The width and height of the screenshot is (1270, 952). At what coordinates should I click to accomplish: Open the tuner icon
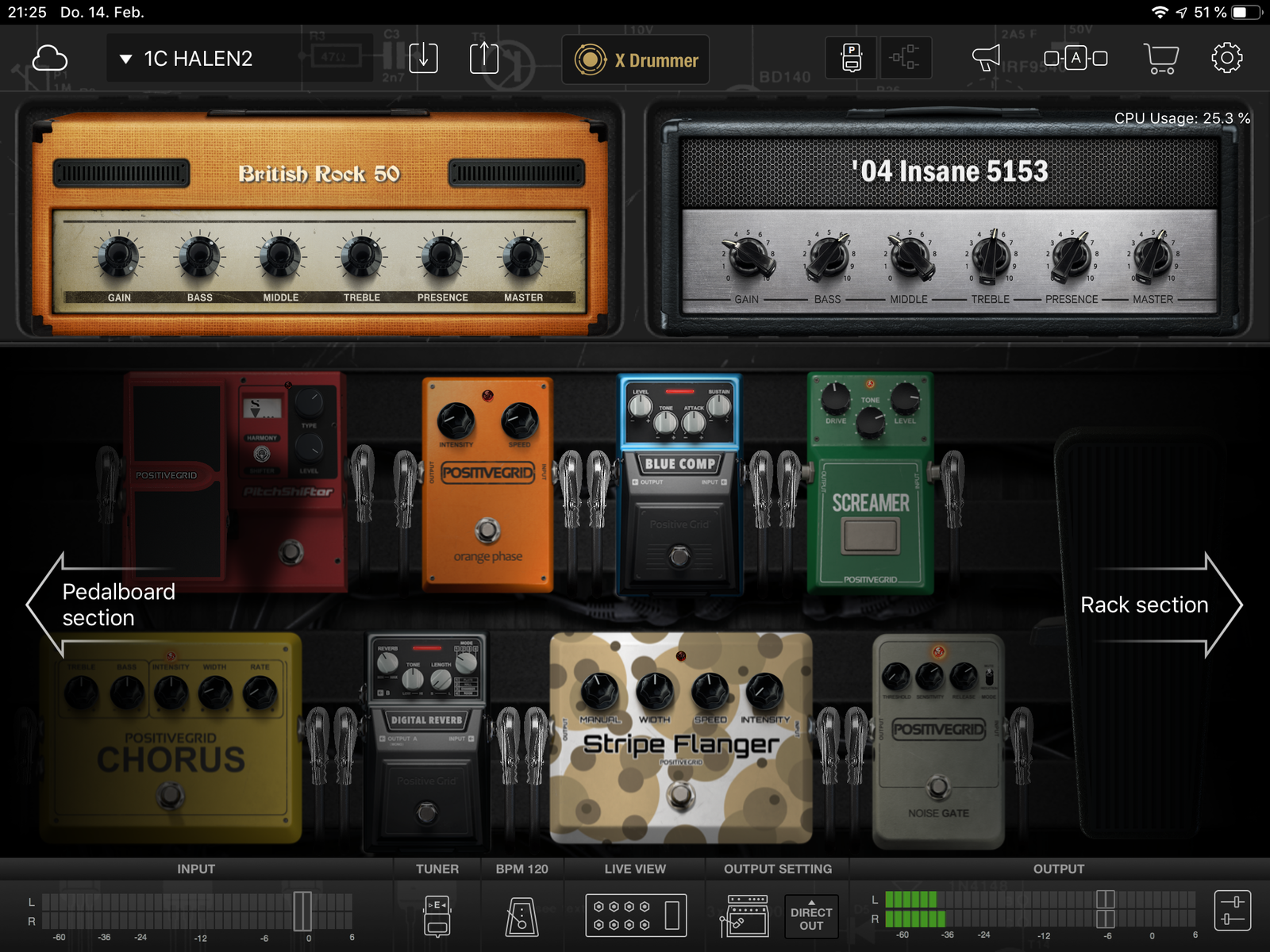click(x=437, y=916)
